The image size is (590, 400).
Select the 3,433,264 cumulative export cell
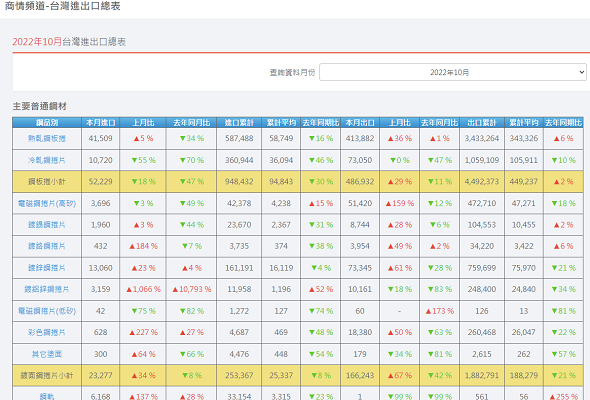click(x=482, y=138)
